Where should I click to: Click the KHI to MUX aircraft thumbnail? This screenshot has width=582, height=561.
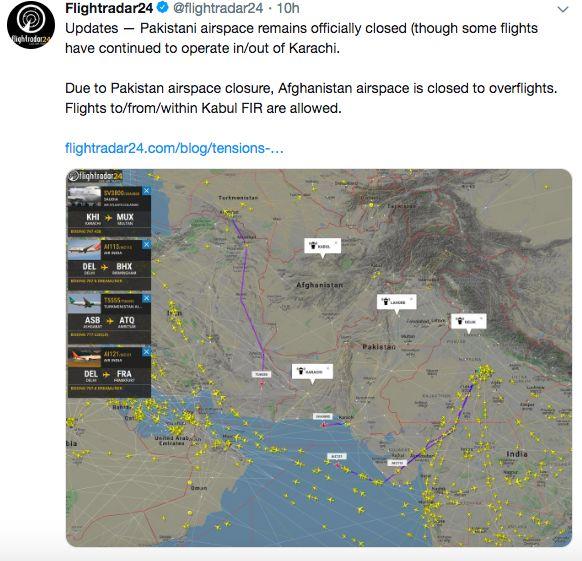coord(84,197)
